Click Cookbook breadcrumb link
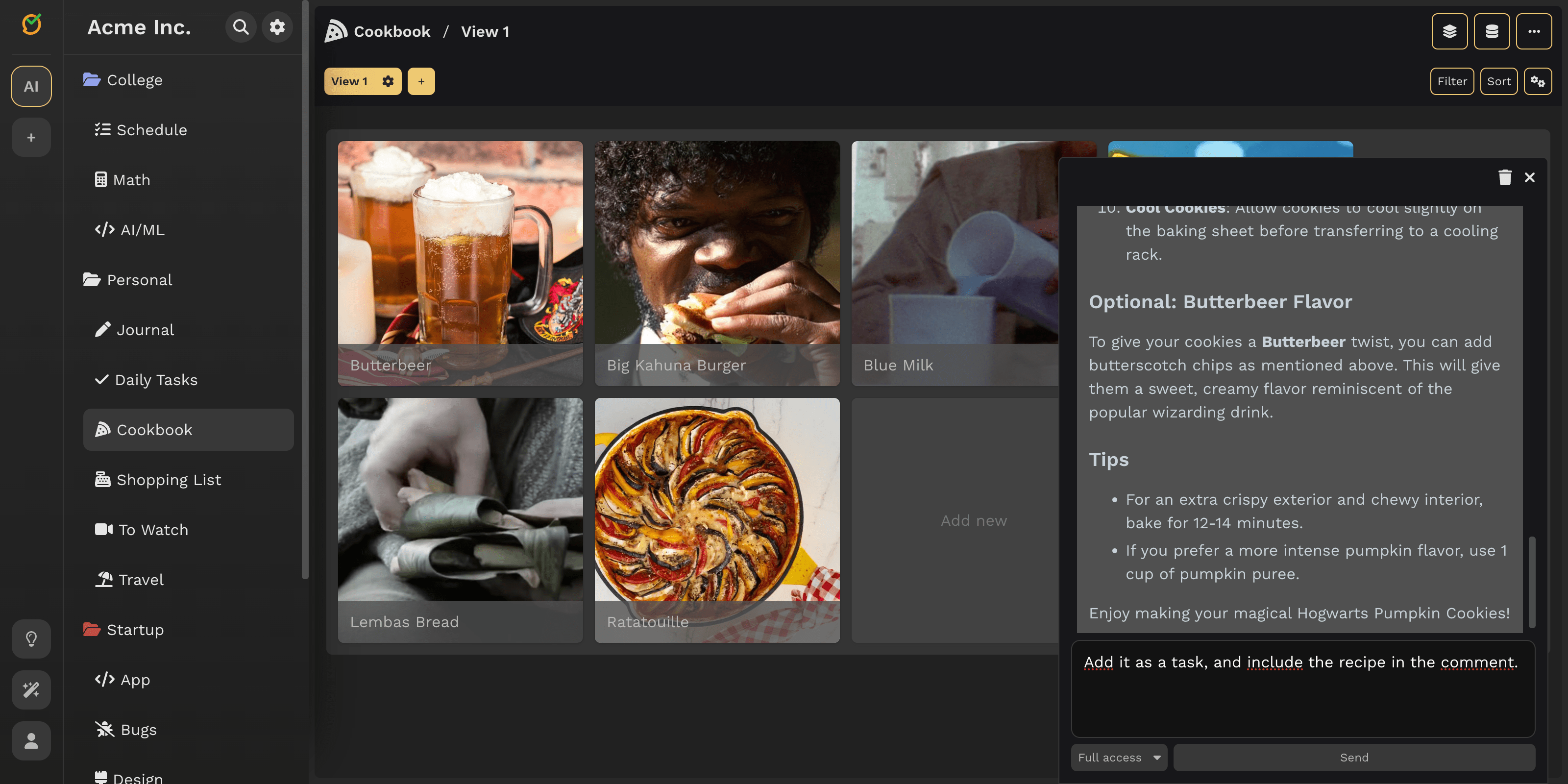This screenshot has width=1568, height=784. [392, 31]
